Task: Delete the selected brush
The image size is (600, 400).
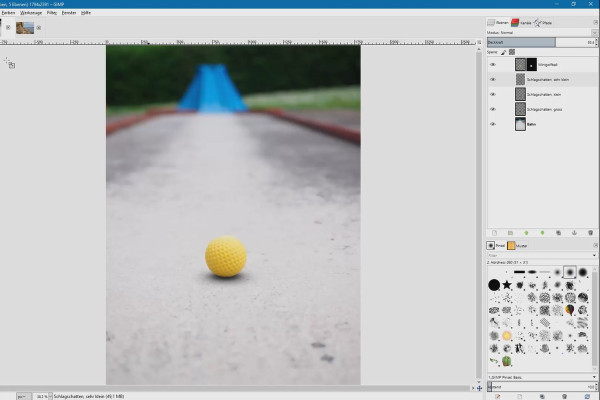Action: [564, 397]
